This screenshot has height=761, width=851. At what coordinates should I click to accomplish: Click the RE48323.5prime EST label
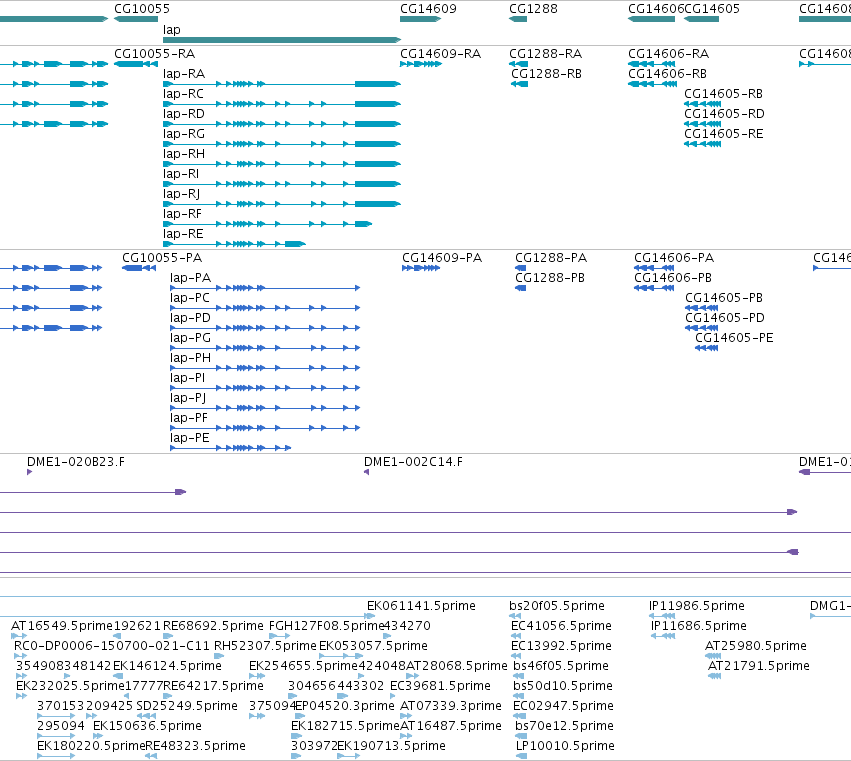pyautogui.click(x=195, y=746)
